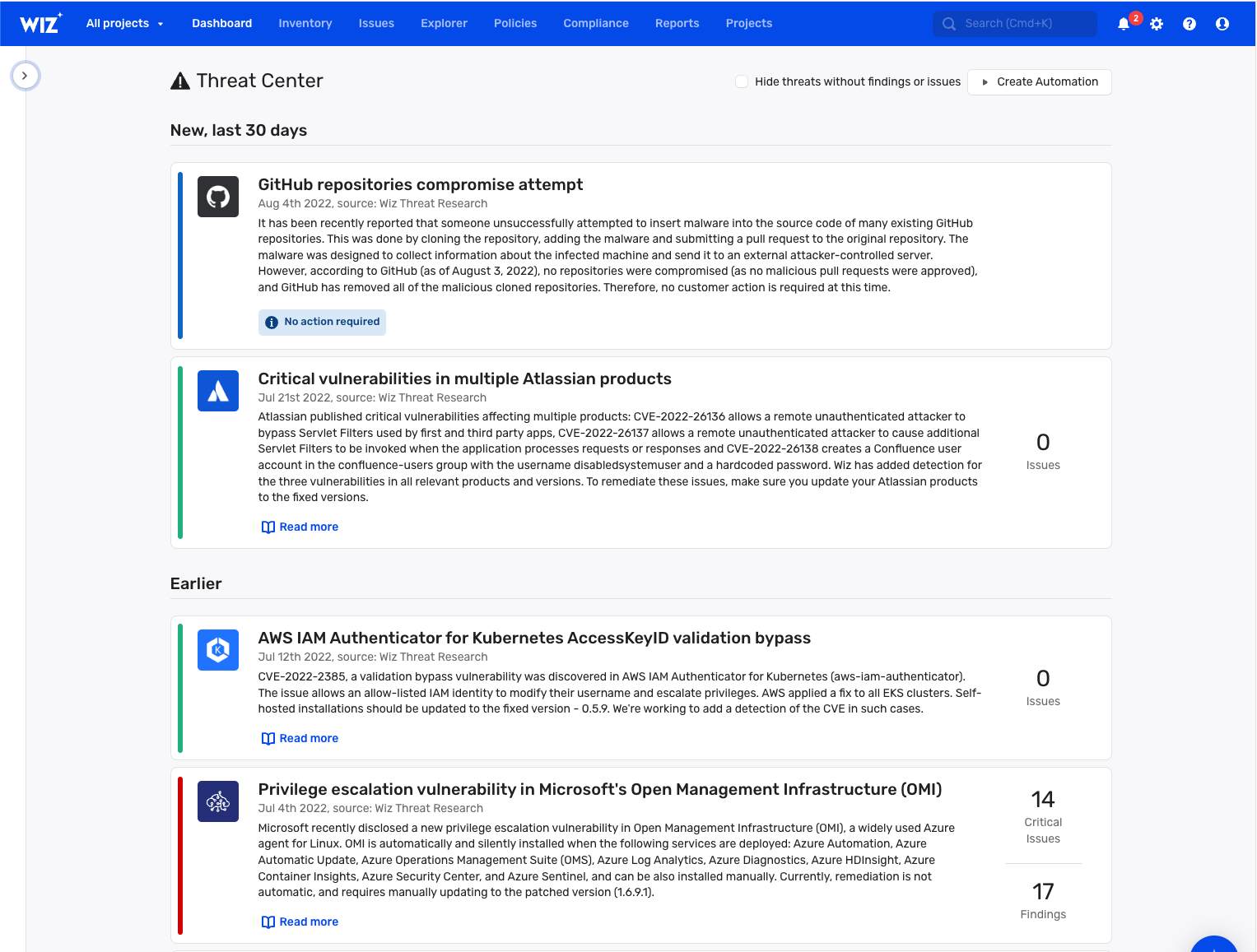The image size is (1257, 952).
Task: Open Privilege escalation vulnerability in OMI title
Action: [x=600, y=789]
